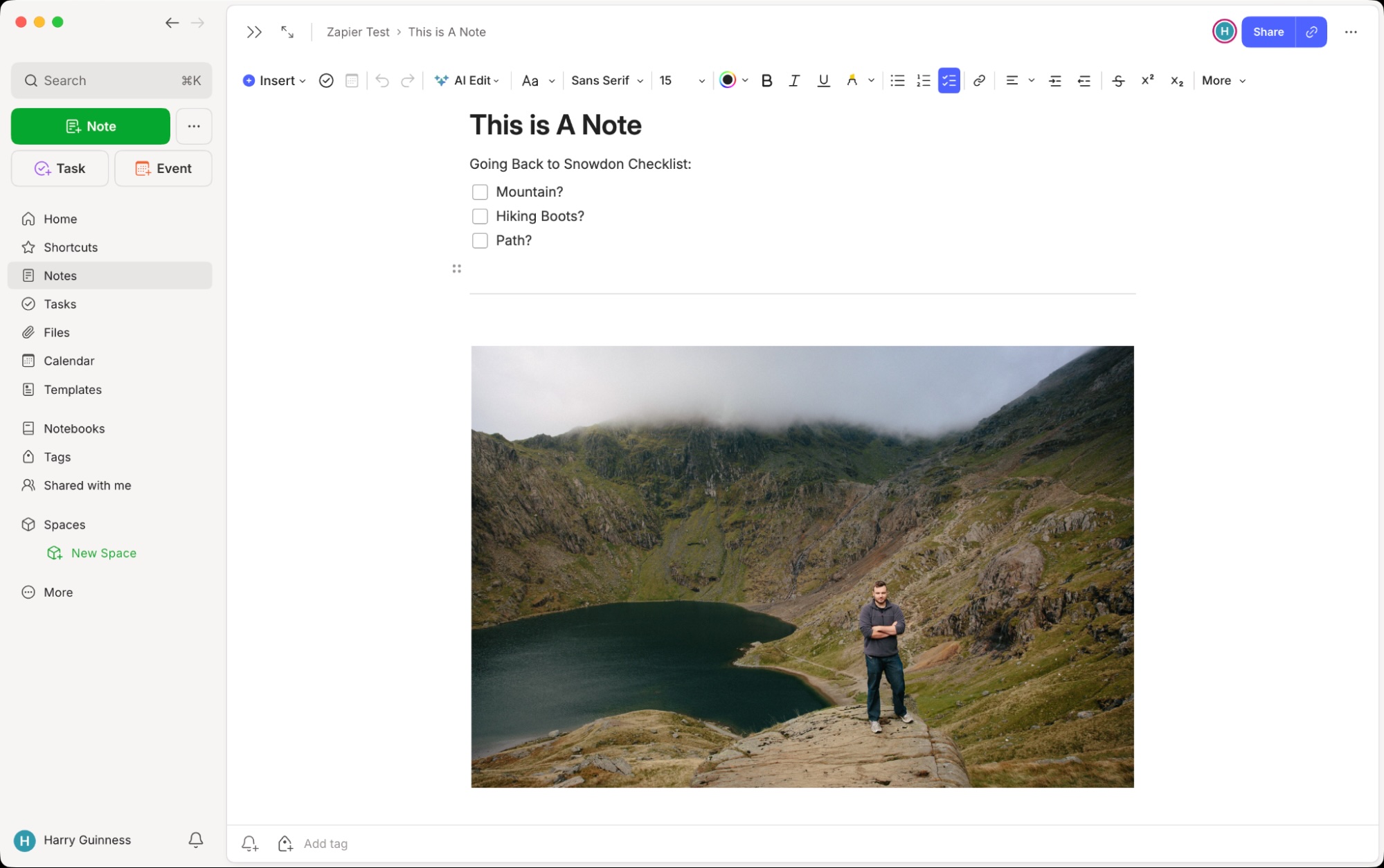Apply strikethrough formatting

pos(1118,80)
